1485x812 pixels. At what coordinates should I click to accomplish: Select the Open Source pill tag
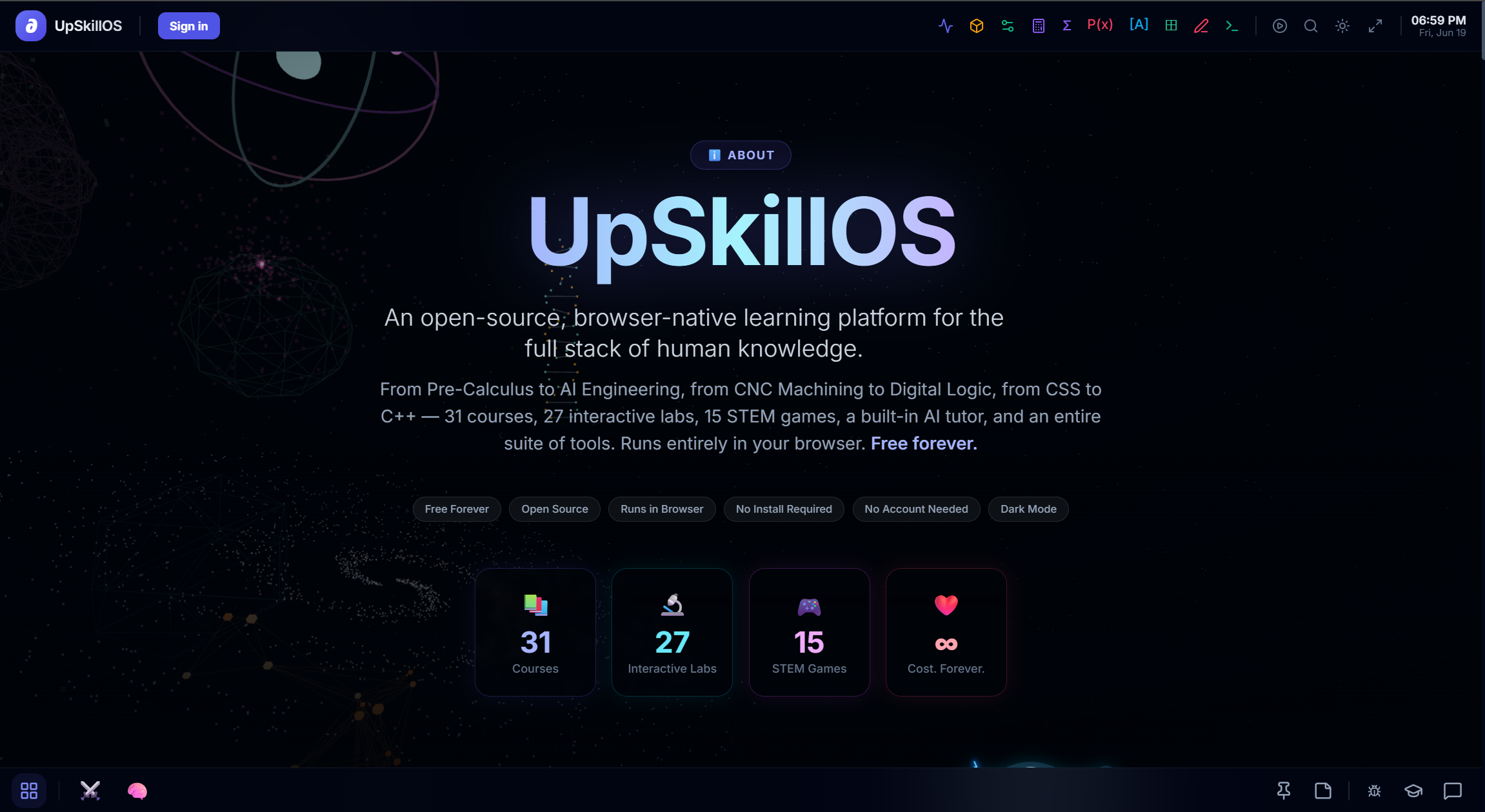[x=555, y=509]
